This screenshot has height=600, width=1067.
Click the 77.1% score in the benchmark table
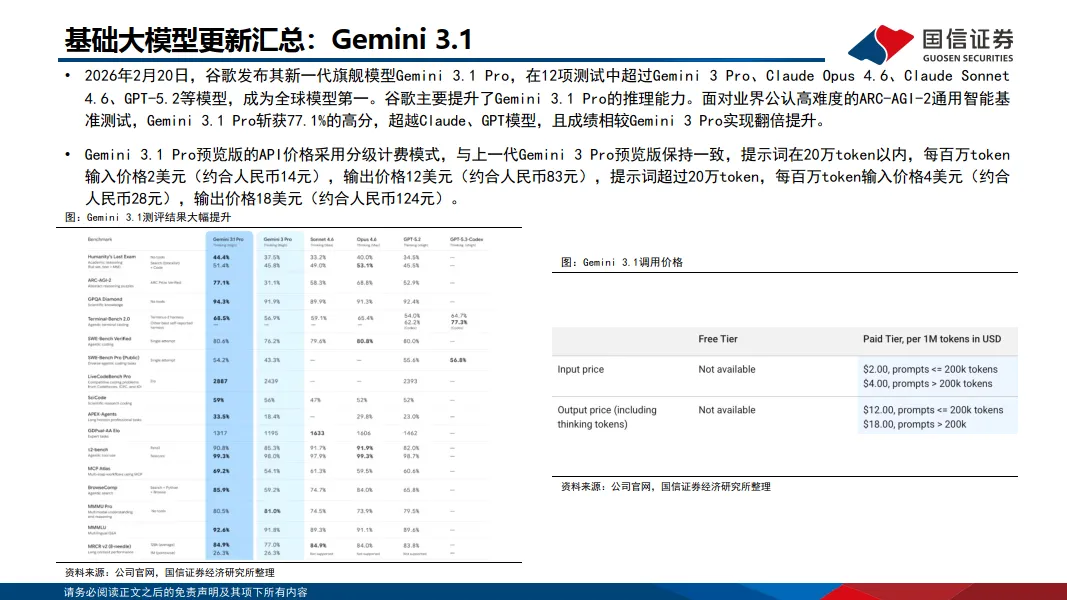tap(221, 282)
